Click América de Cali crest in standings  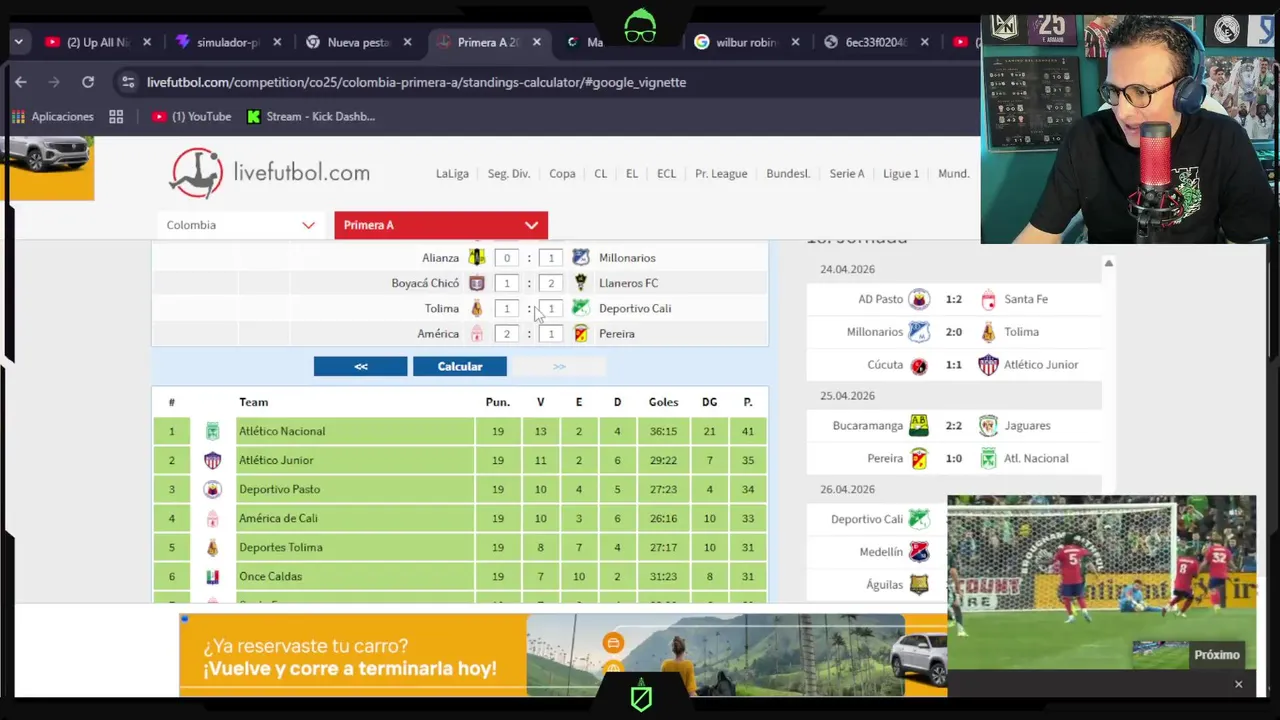click(x=212, y=518)
